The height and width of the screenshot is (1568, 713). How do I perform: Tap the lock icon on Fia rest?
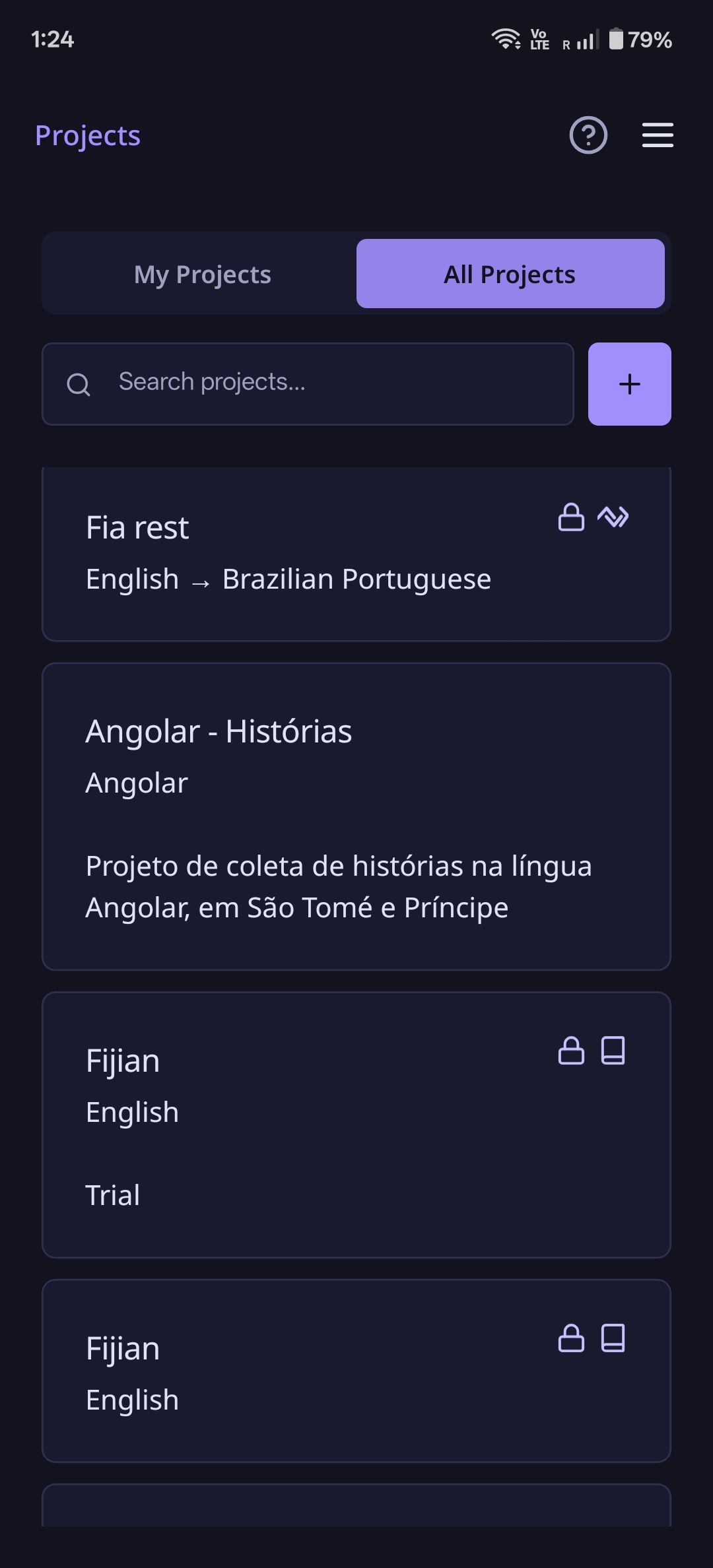coord(571,517)
